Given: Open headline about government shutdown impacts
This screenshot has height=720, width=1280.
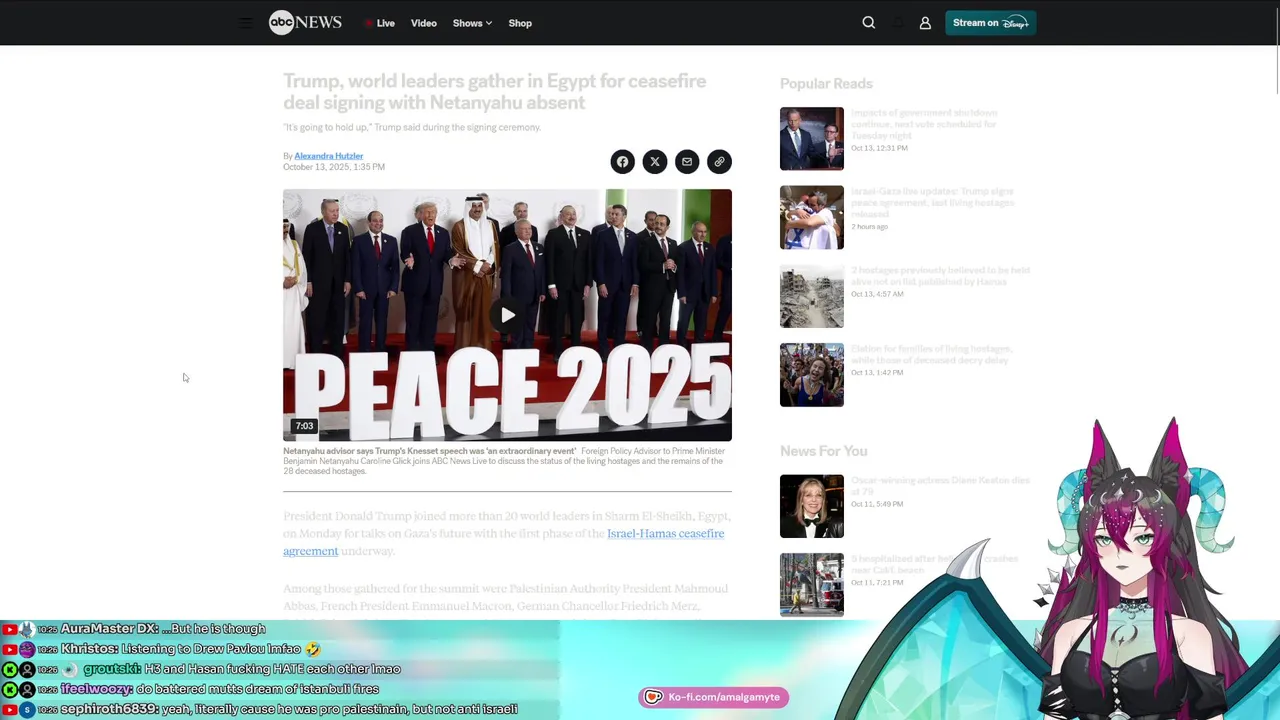Looking at the screenshot, I should click(x=924, y=124).
